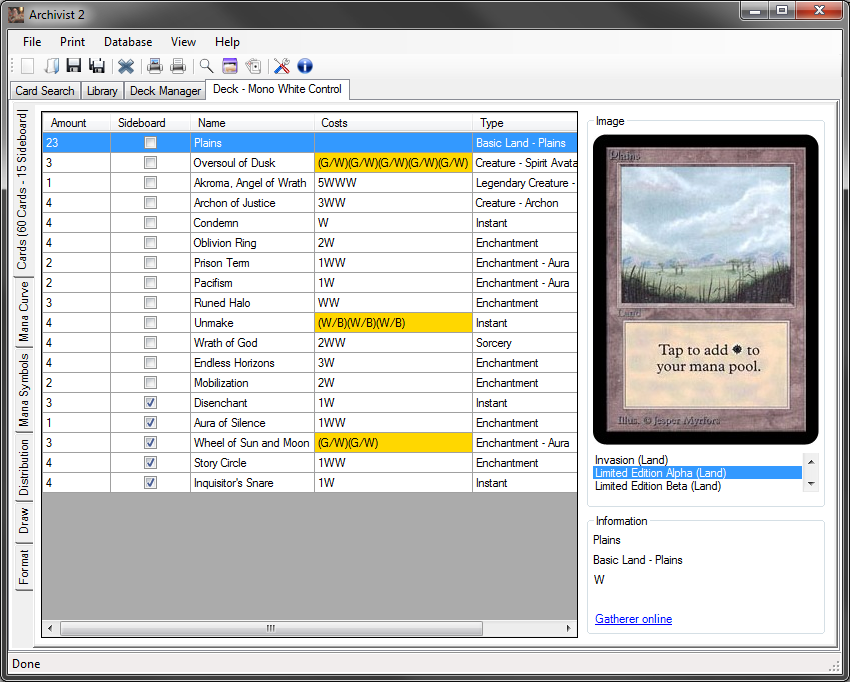Toggle the Sideboard checkbox for Story Circle
850x682 pixels.
pos(150,462)
